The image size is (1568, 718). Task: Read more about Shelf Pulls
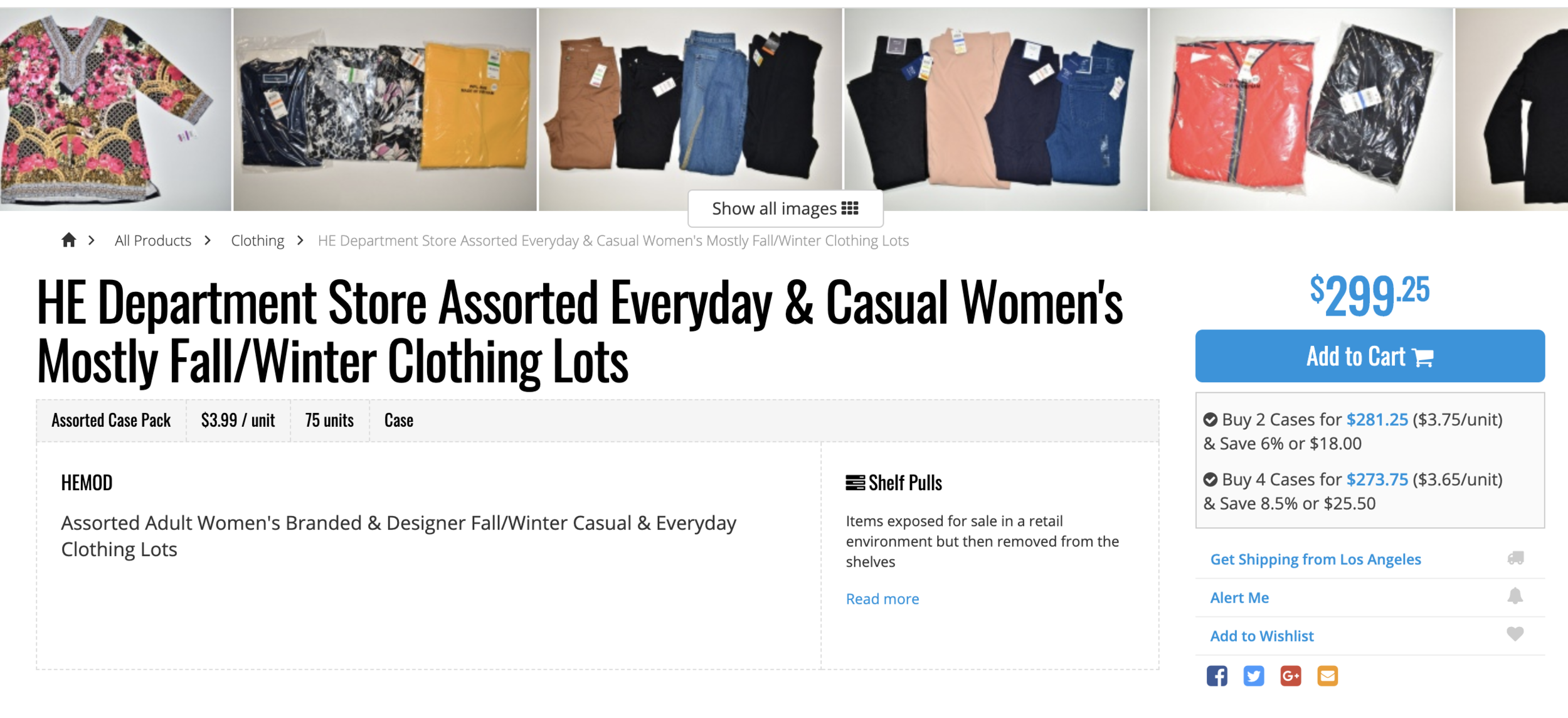(x=882, y=599)
